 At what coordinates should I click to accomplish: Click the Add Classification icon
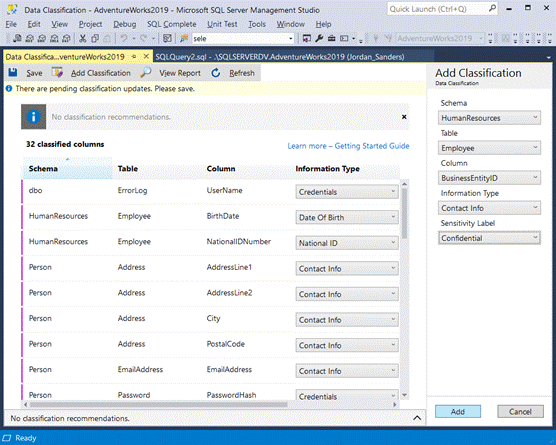pyautogui.click(x=57, y=73)
